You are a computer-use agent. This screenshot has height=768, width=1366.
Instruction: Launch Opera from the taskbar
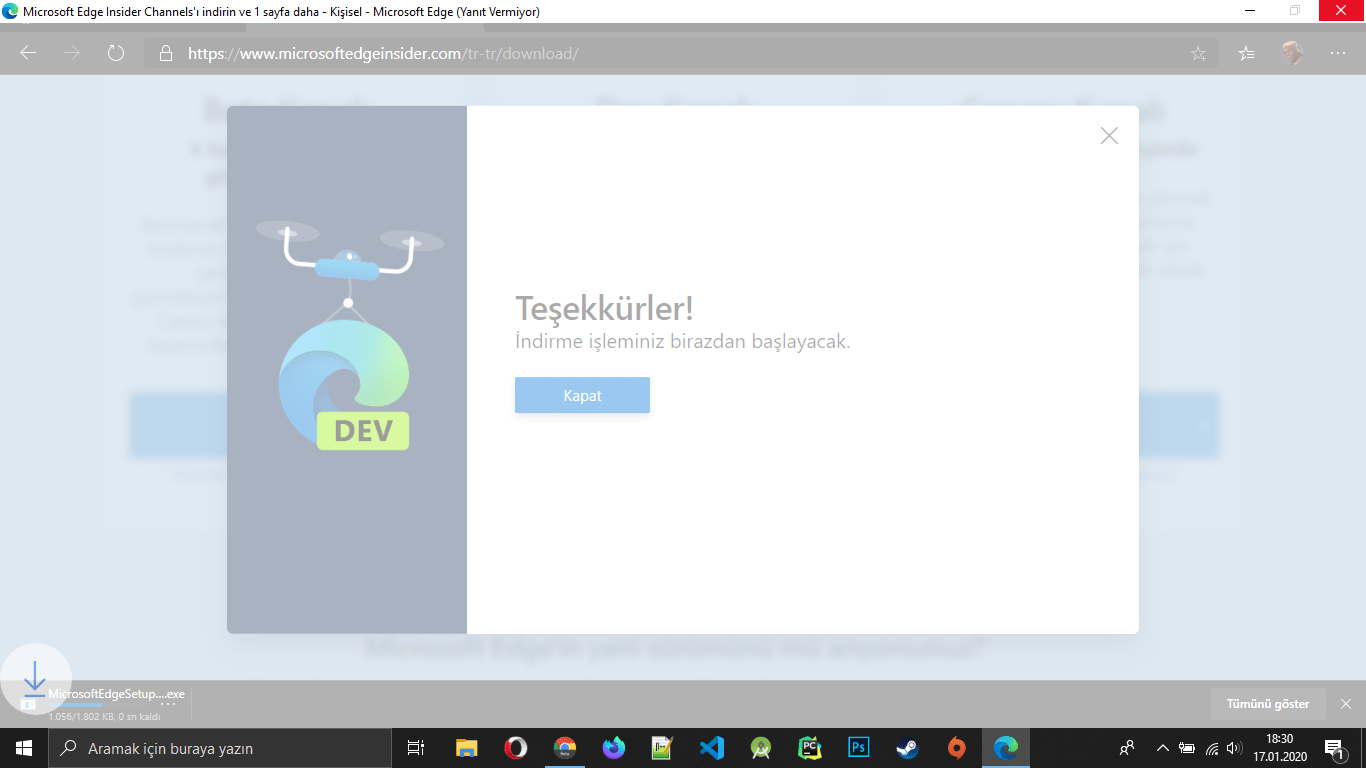516,748
